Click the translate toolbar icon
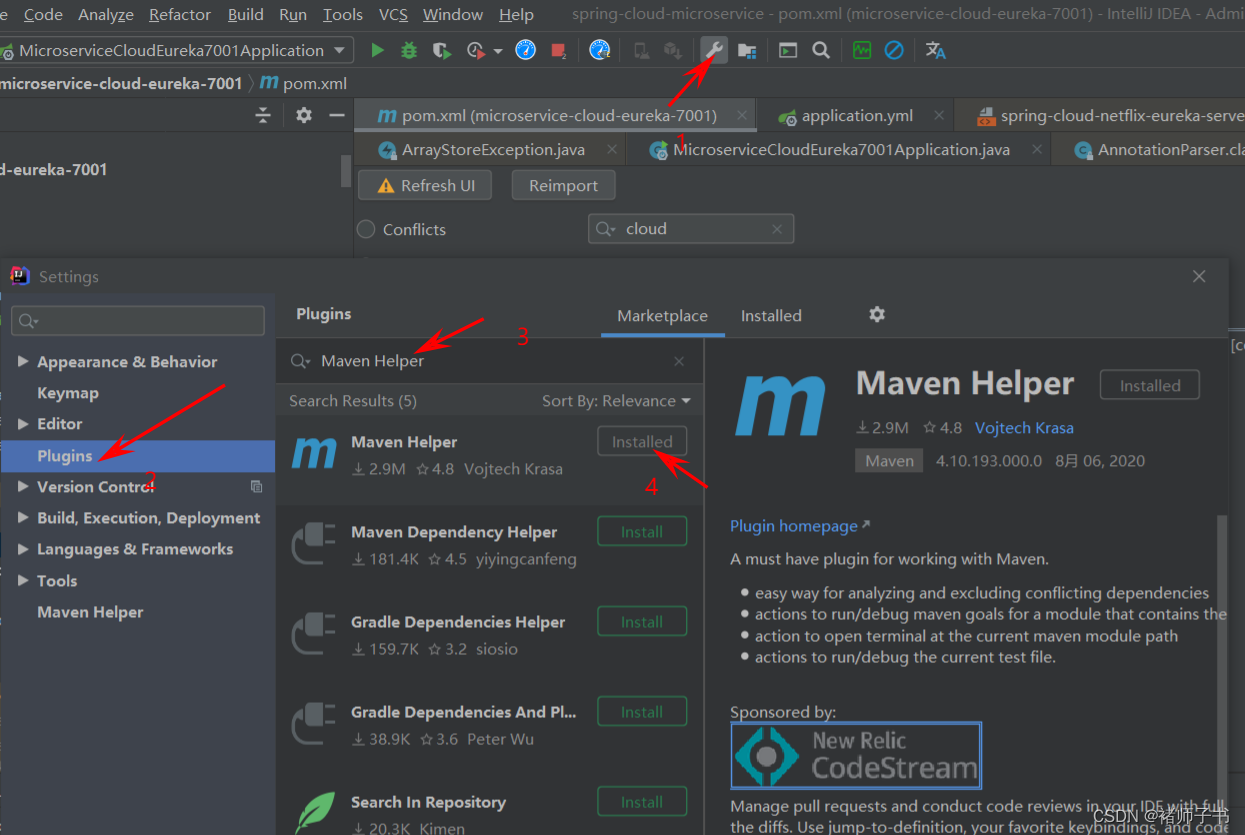1245x835 pixels. pos(935,50)
